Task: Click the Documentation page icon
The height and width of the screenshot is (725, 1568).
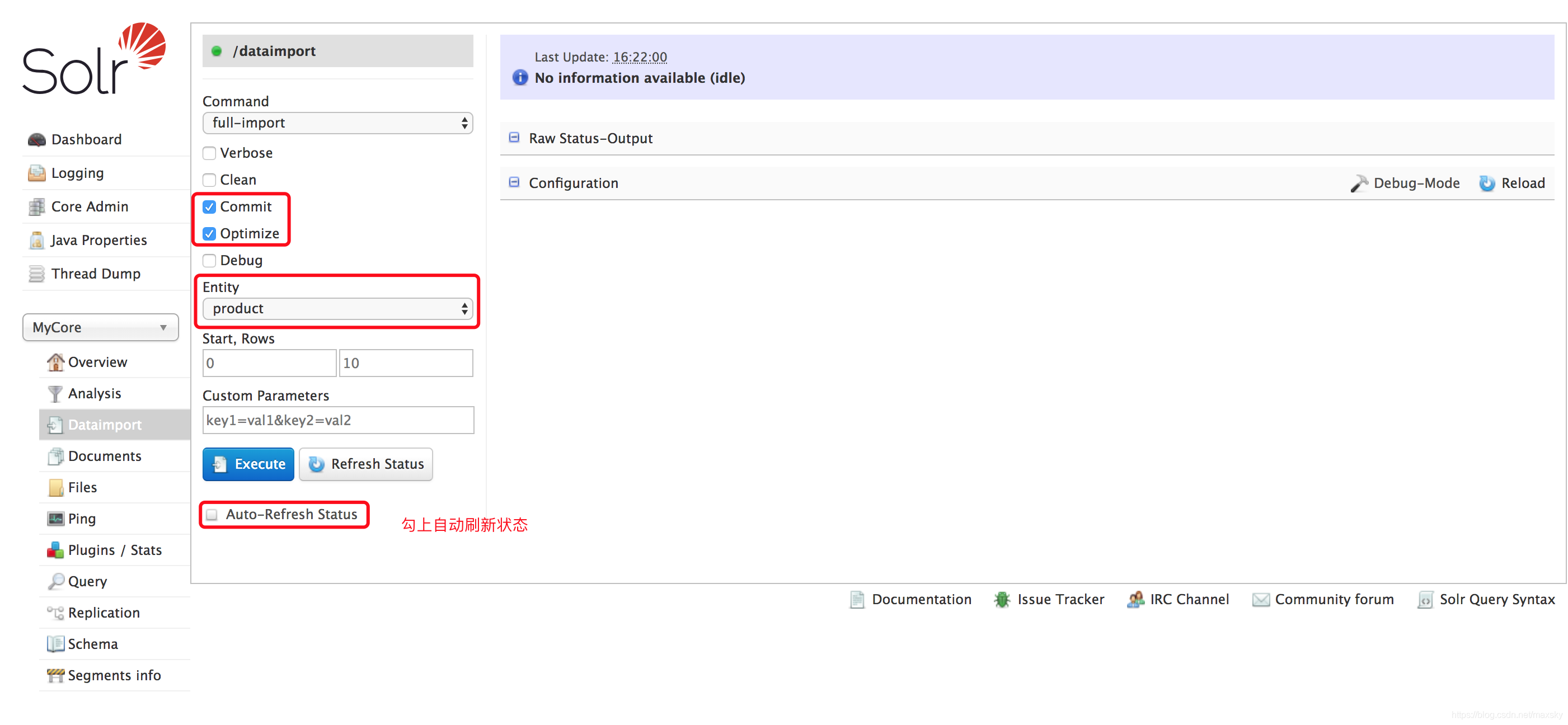Action: click(857, 600)
